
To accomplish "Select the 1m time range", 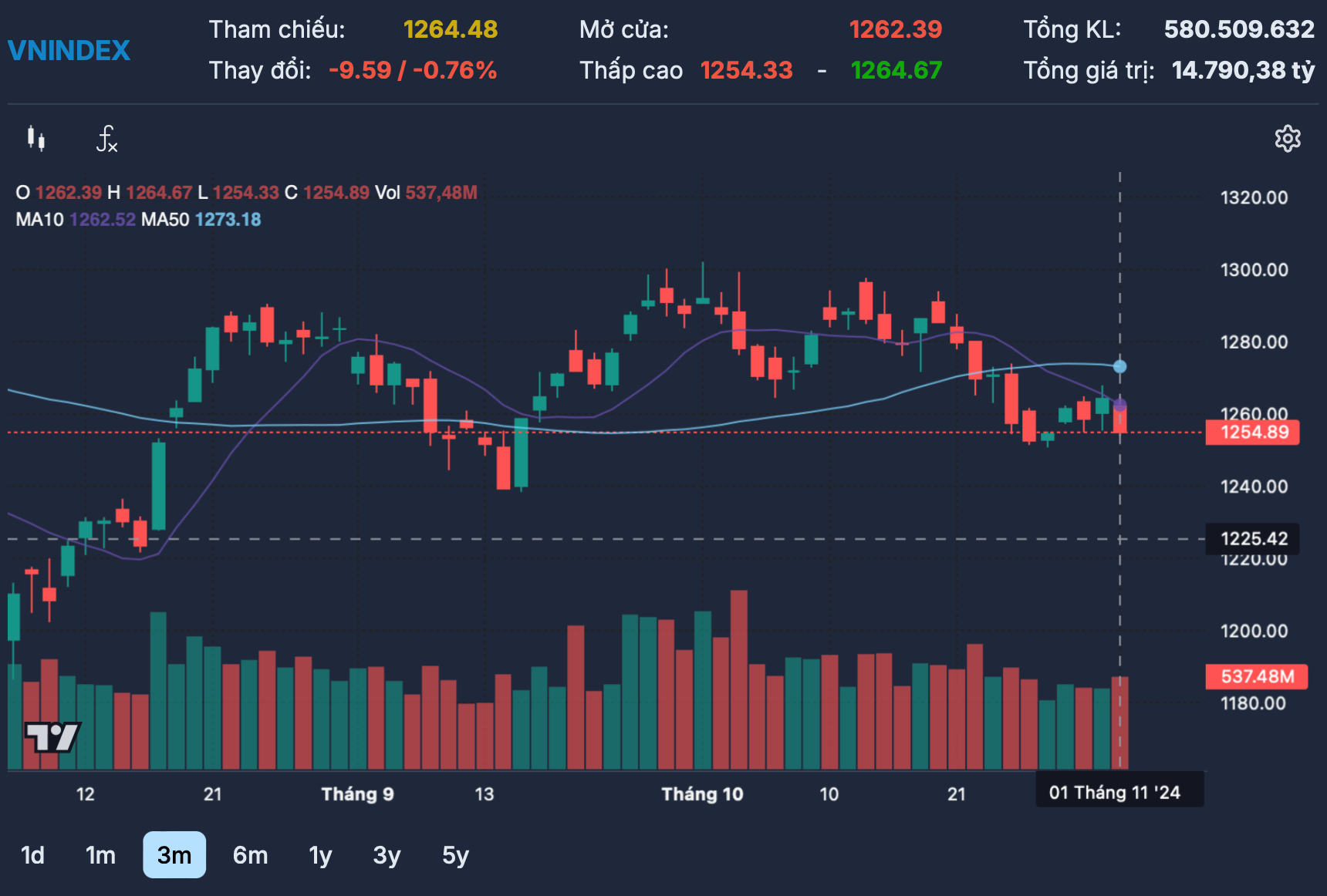I will [x=101, y=855].
